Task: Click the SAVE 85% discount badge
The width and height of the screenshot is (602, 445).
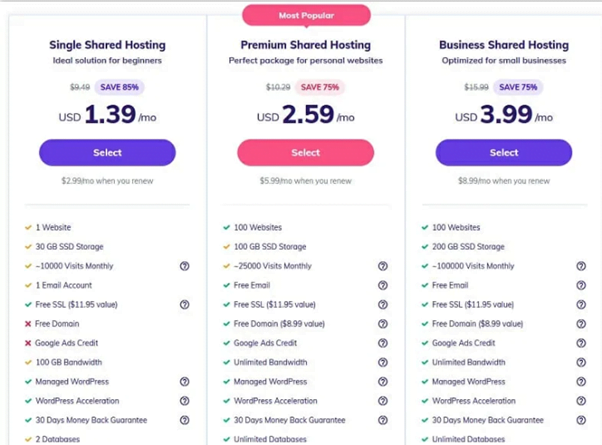Action: click(x=119, y=87)
